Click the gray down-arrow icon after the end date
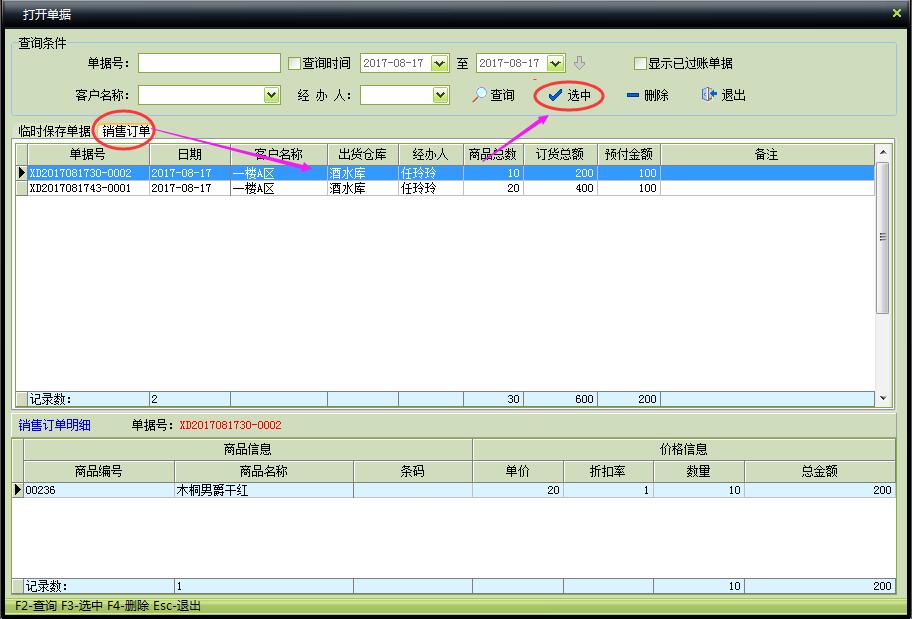The image size is (912, 619). pos(579,63)
